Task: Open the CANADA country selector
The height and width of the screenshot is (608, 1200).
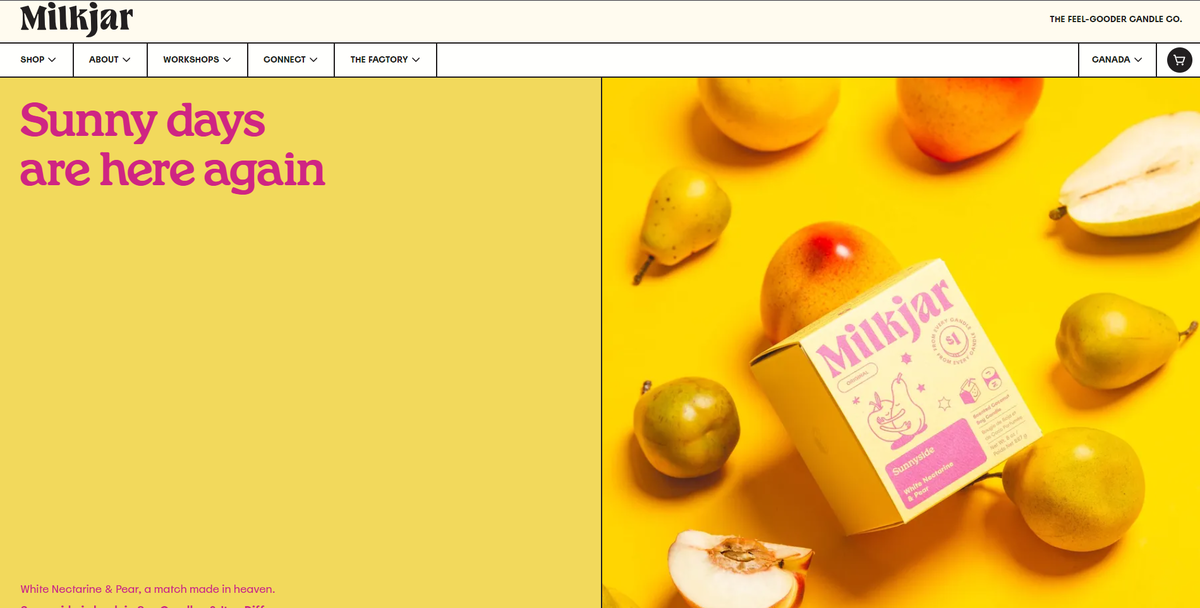Action: point(1116,60)
